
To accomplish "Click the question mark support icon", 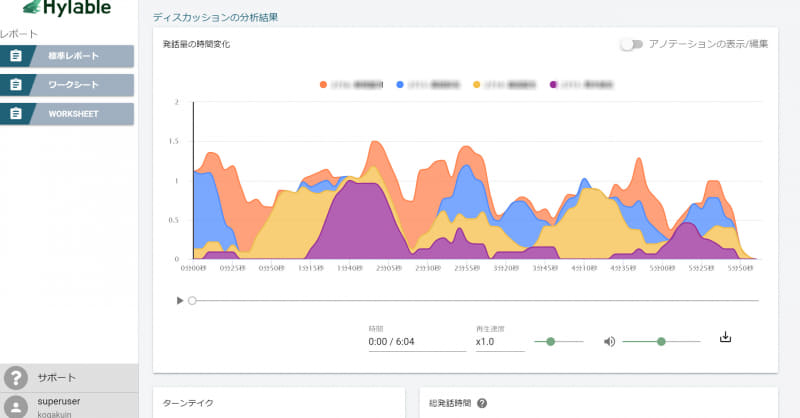I will [x=15, y=378].
